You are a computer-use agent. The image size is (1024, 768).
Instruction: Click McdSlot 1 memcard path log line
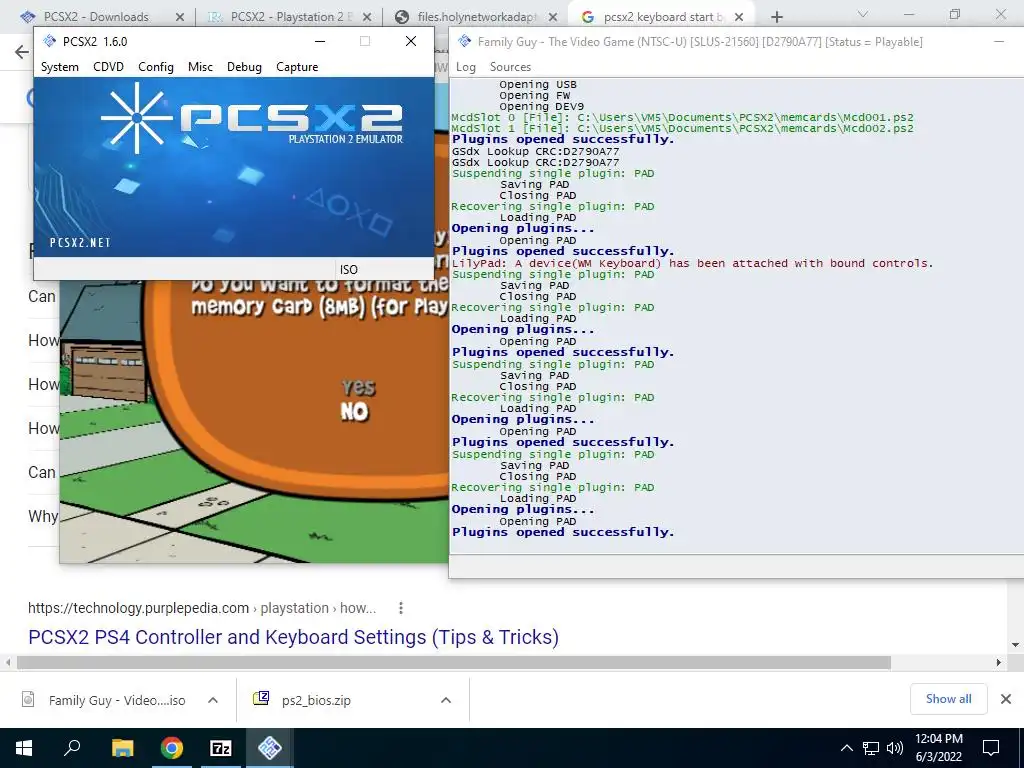coord(682,129)
